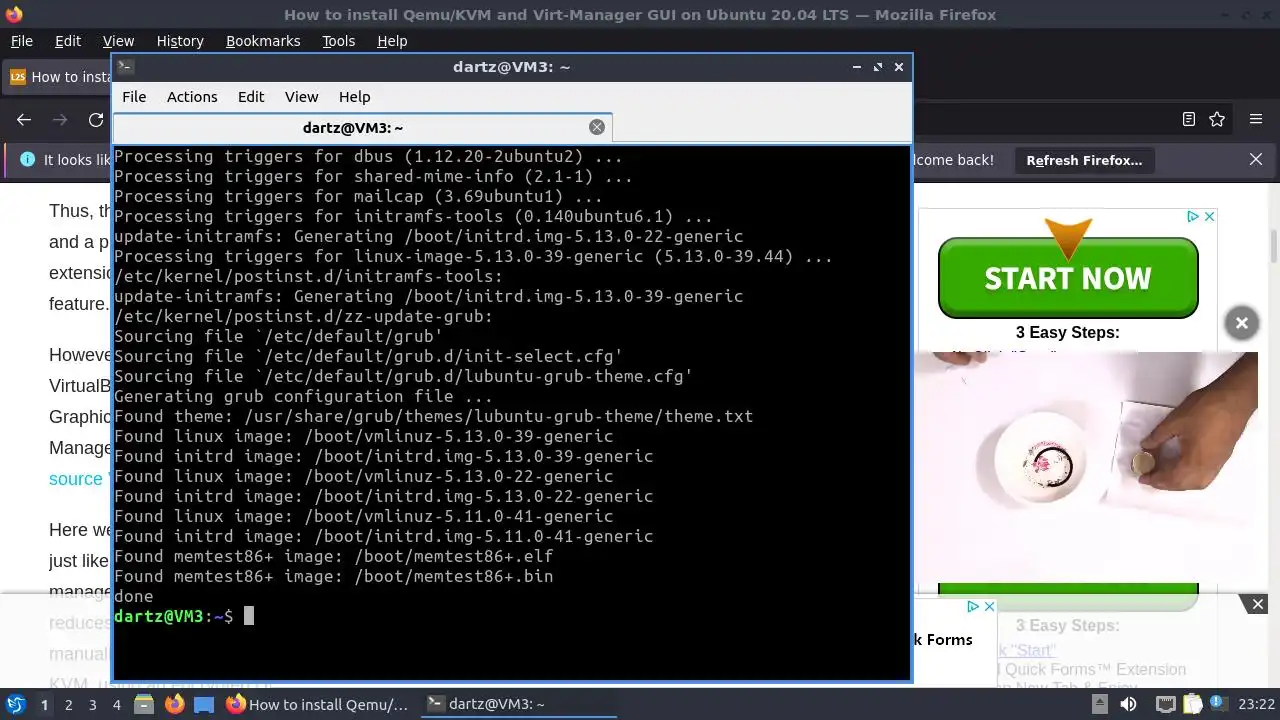Toggle Reader View icon in Firefox toolbar
The image size is (1280, 720).
pyautogui.click(x=1189, y=119)
